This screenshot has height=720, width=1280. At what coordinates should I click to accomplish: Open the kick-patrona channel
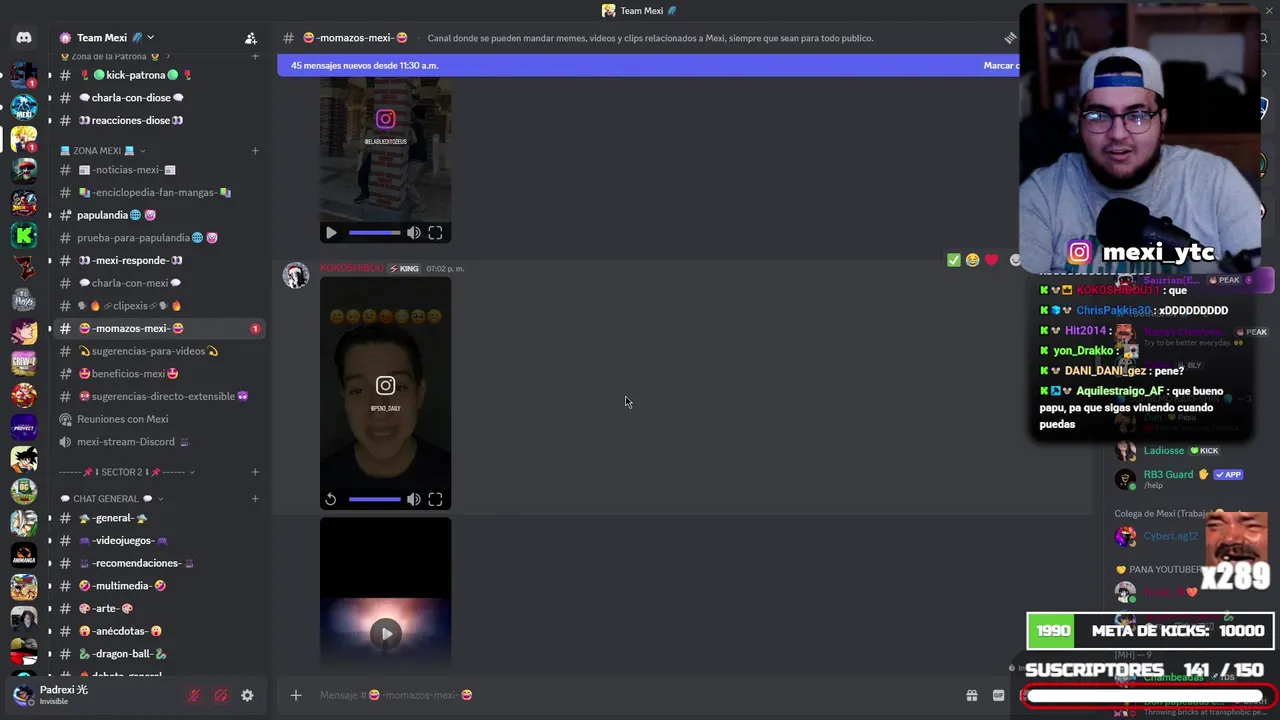134,75
